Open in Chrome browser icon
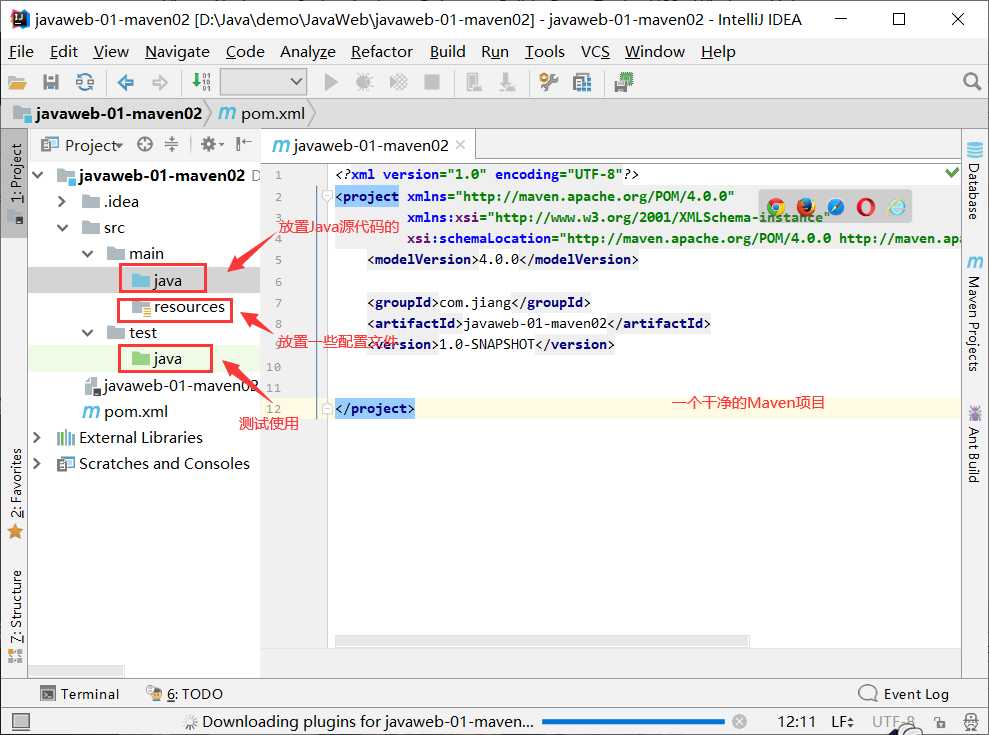This screenshot has height=735, width=989. (x=776, y=206)
